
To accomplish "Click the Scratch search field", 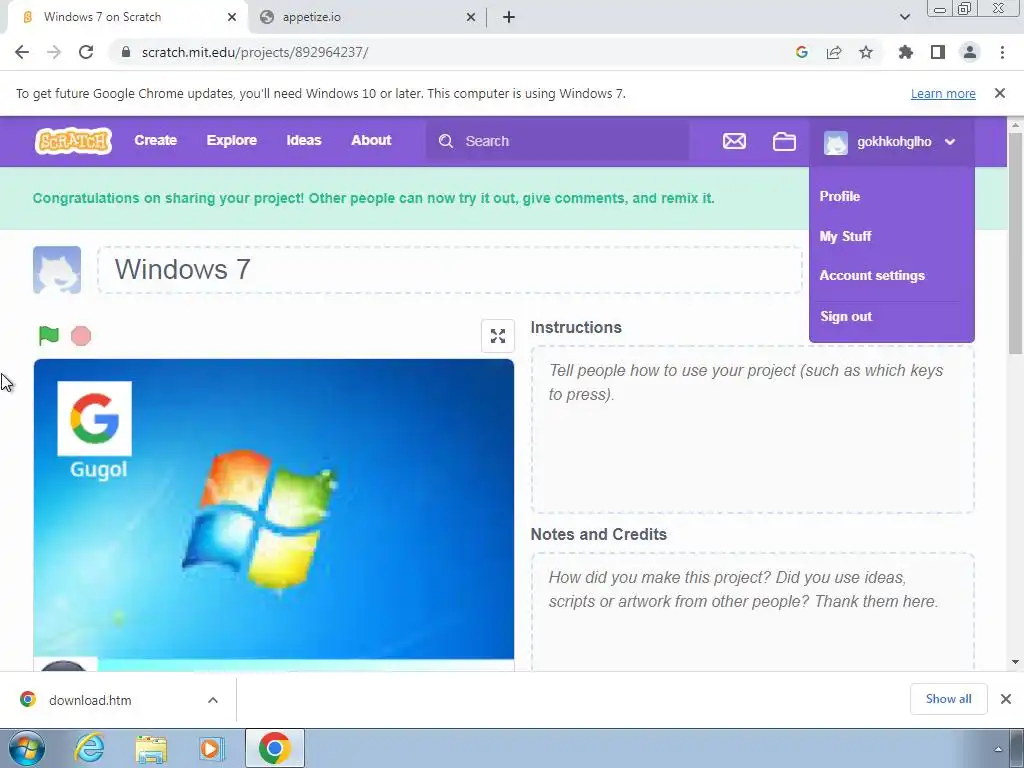I will click(557, 141).
